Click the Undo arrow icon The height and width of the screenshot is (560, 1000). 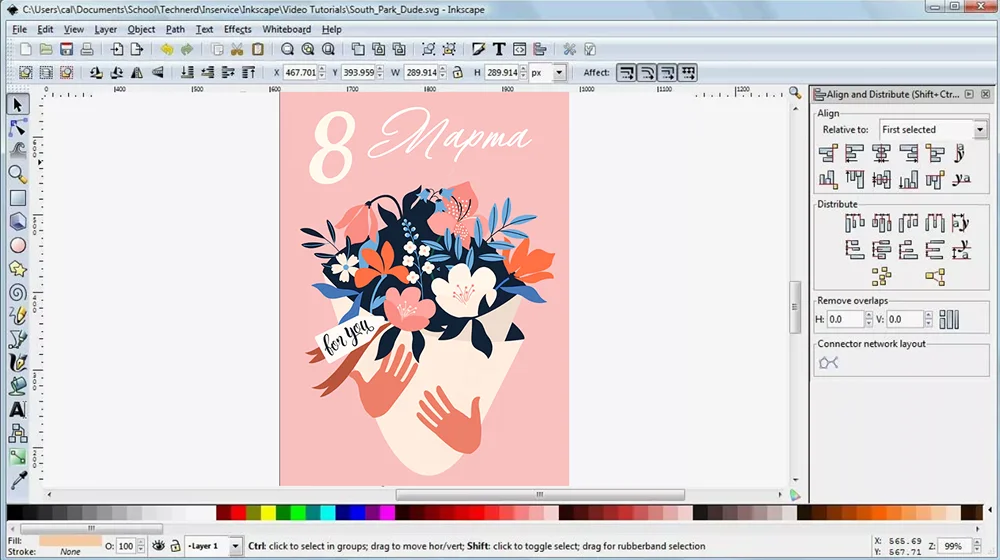click(x=166, y=49)
